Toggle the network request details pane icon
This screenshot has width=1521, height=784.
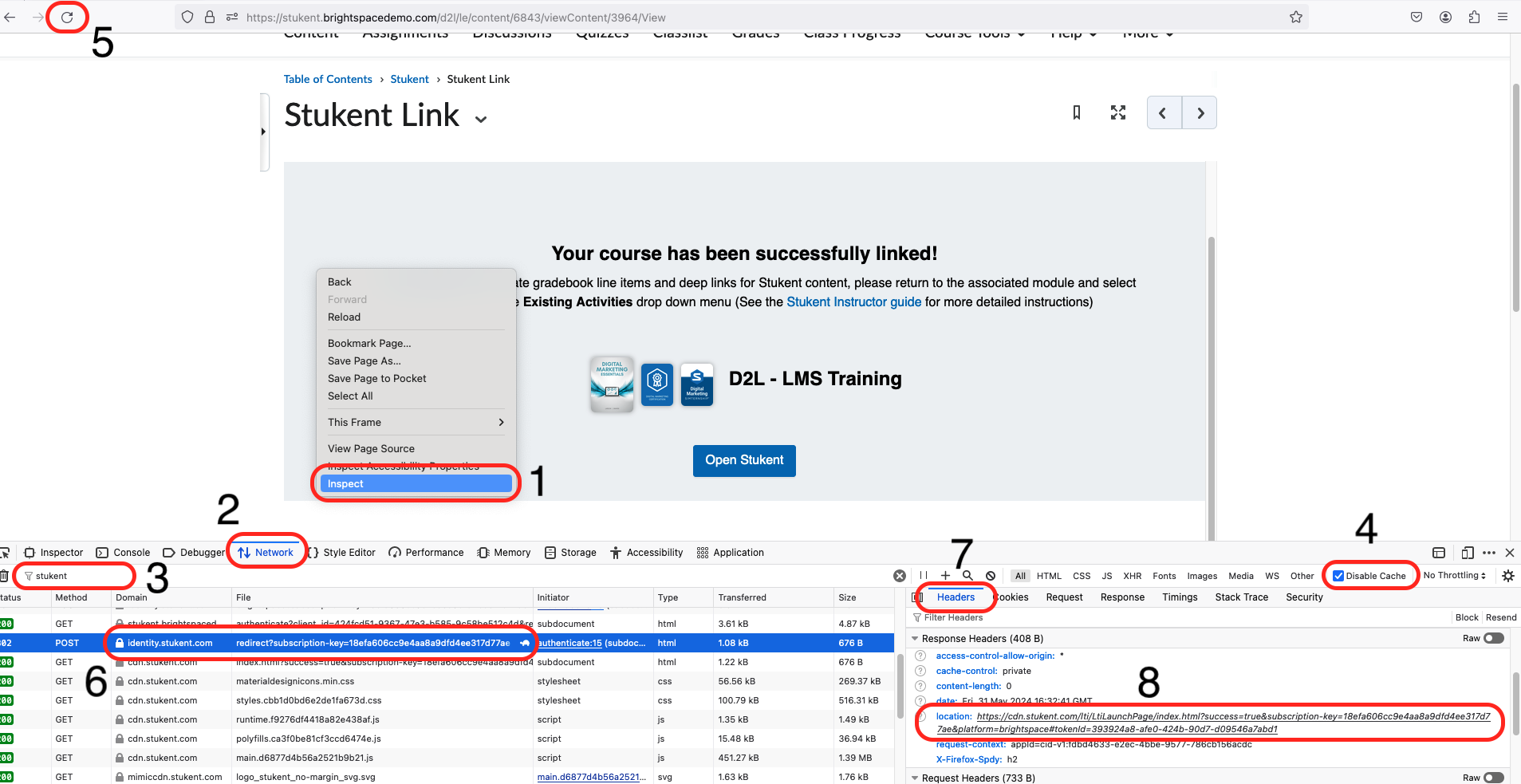(917, 597)
